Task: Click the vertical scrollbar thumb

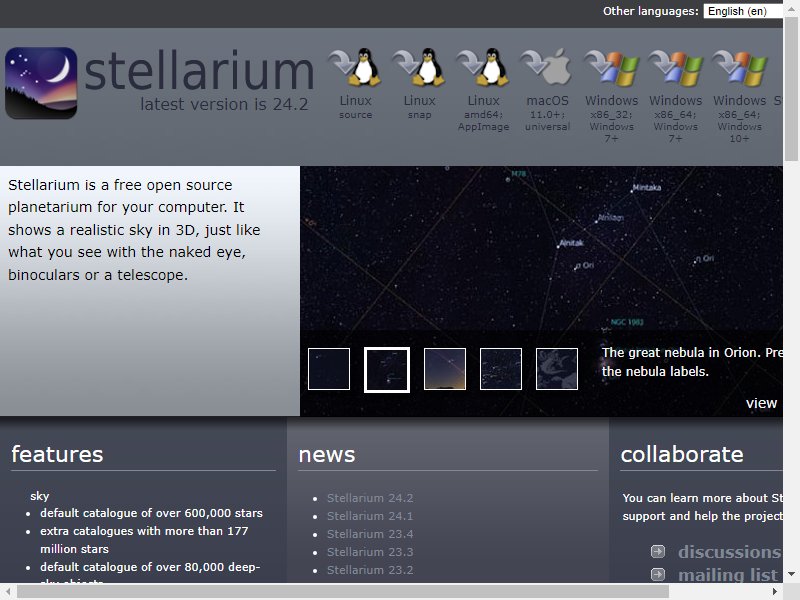Action: tap(791, 89)
